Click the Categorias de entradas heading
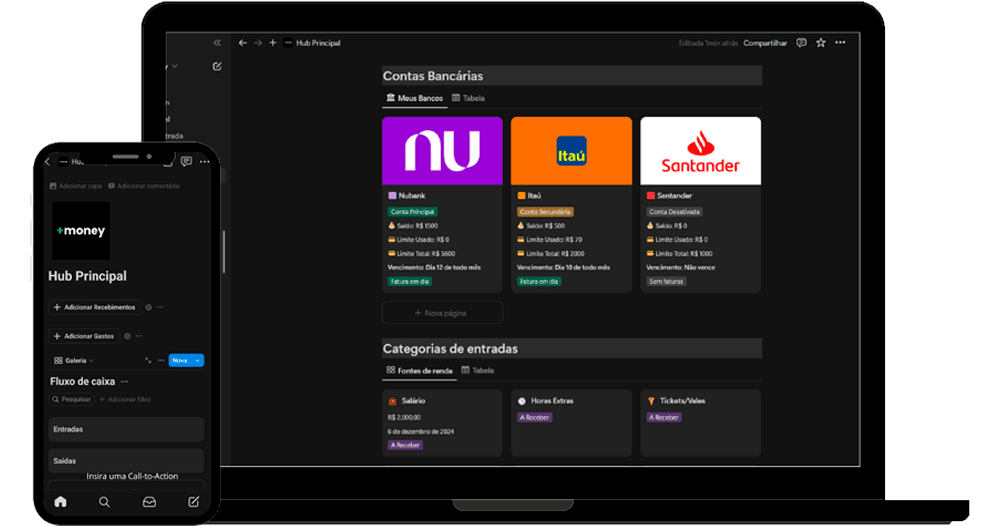Image resolution: width=1000 pixels, height=526 pixels. [x=450, y=349]
